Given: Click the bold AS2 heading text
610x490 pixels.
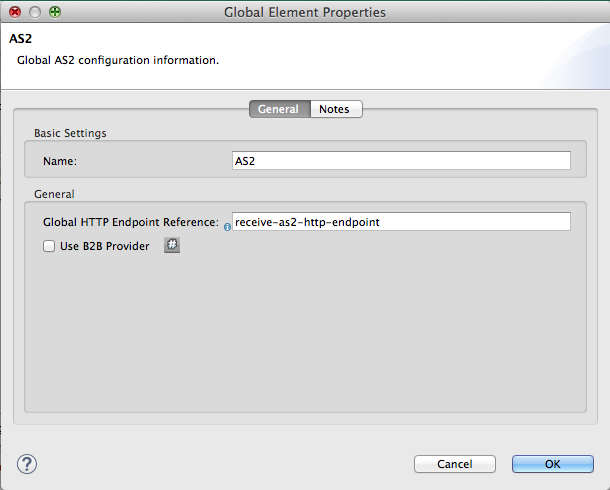Looking at the screenshot, I should [x=21, y=39].
